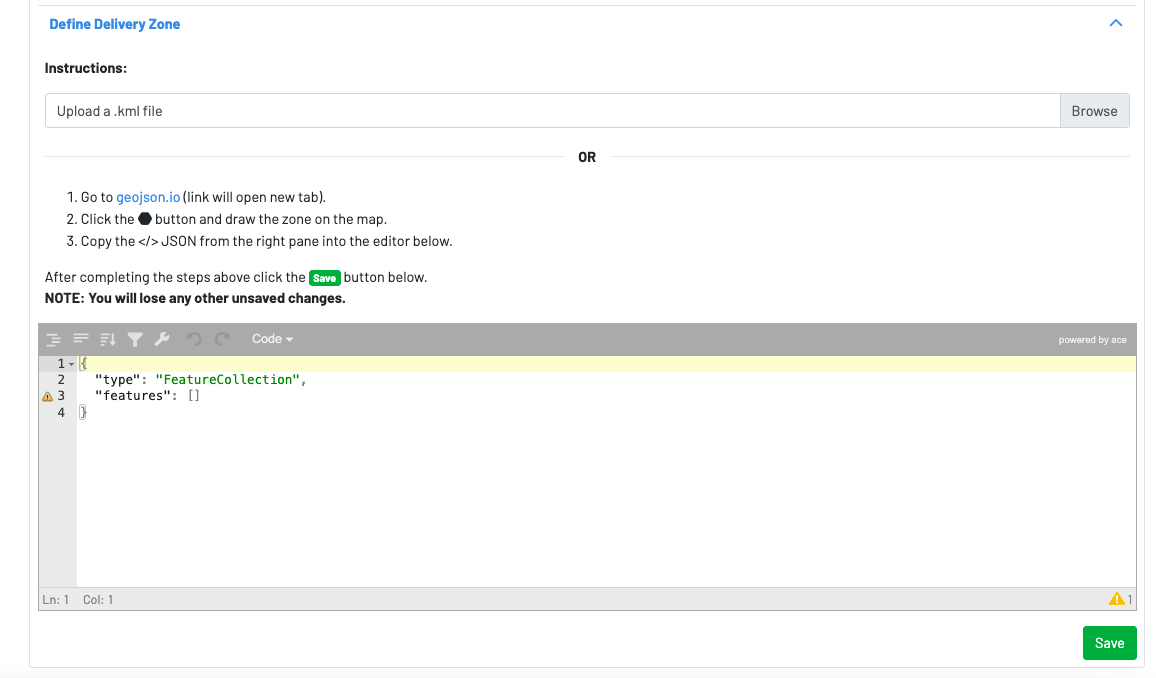The image size is (1156, 678).
Task: Collapse the Define Delivery Zone chevron
Action: [x=1116, y=23]
